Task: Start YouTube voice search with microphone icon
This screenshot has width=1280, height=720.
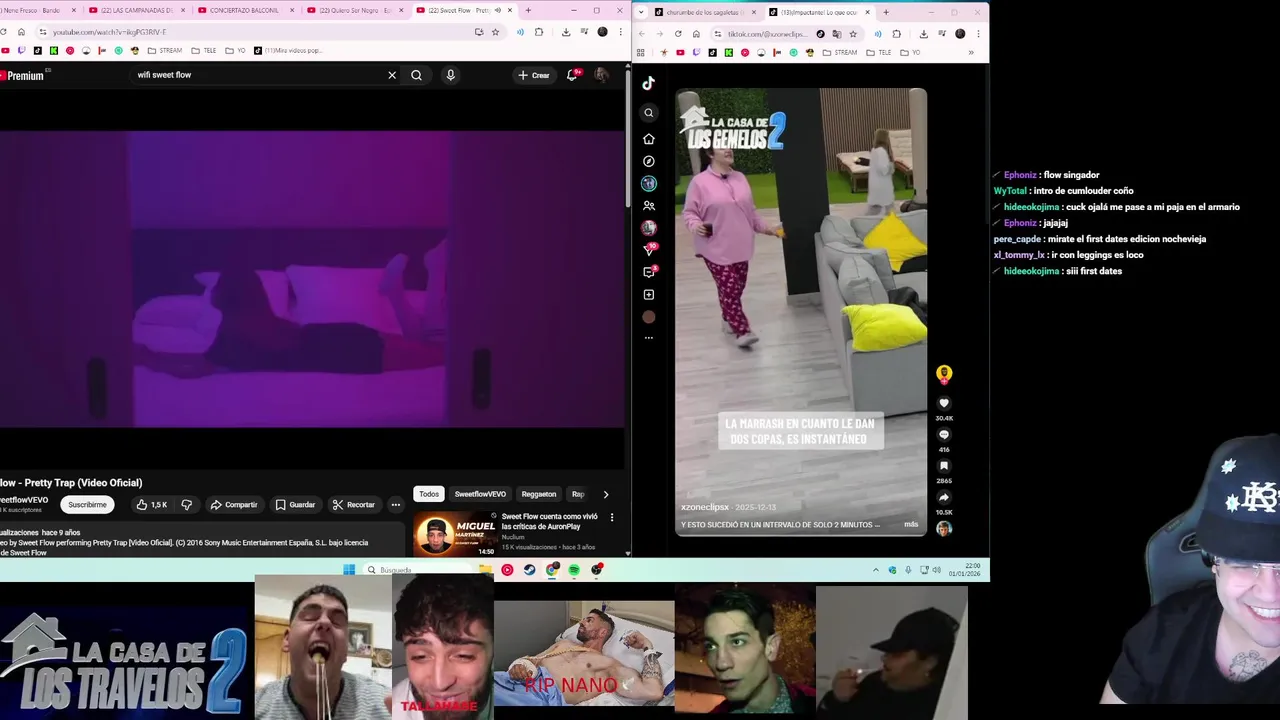Action: coord(450,75)
